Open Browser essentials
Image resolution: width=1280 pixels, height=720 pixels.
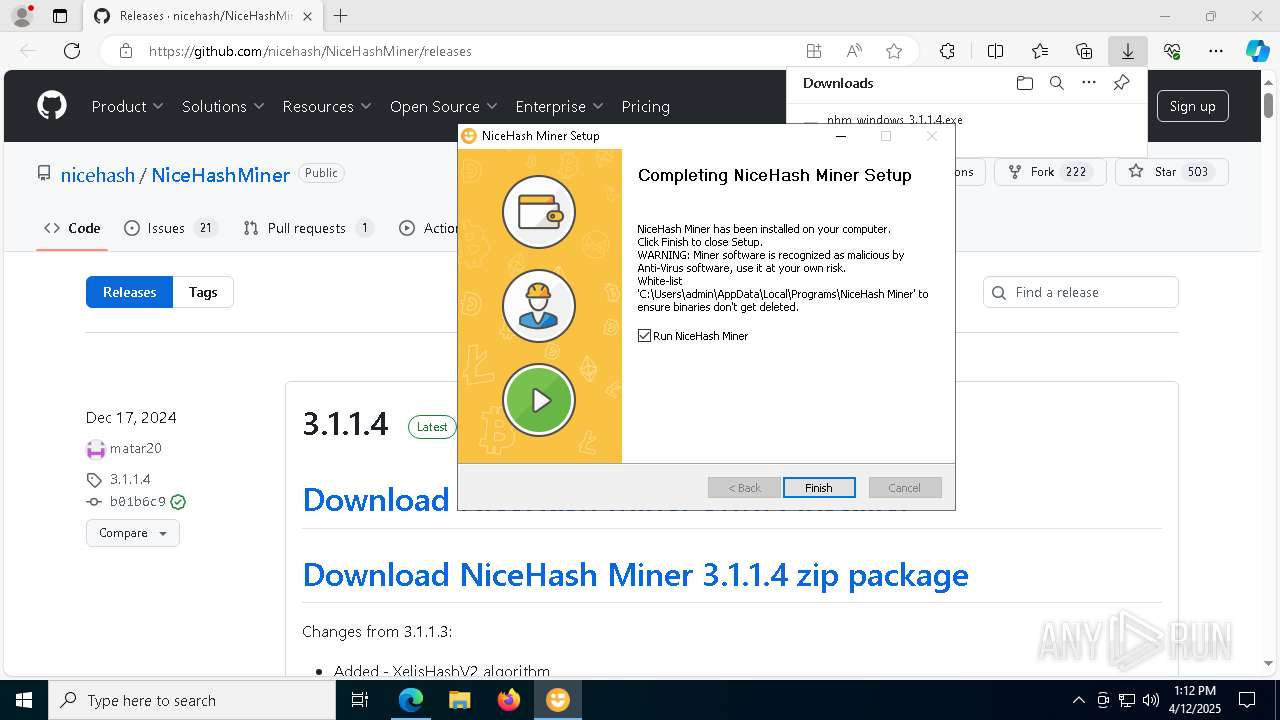coord(1172,51)
